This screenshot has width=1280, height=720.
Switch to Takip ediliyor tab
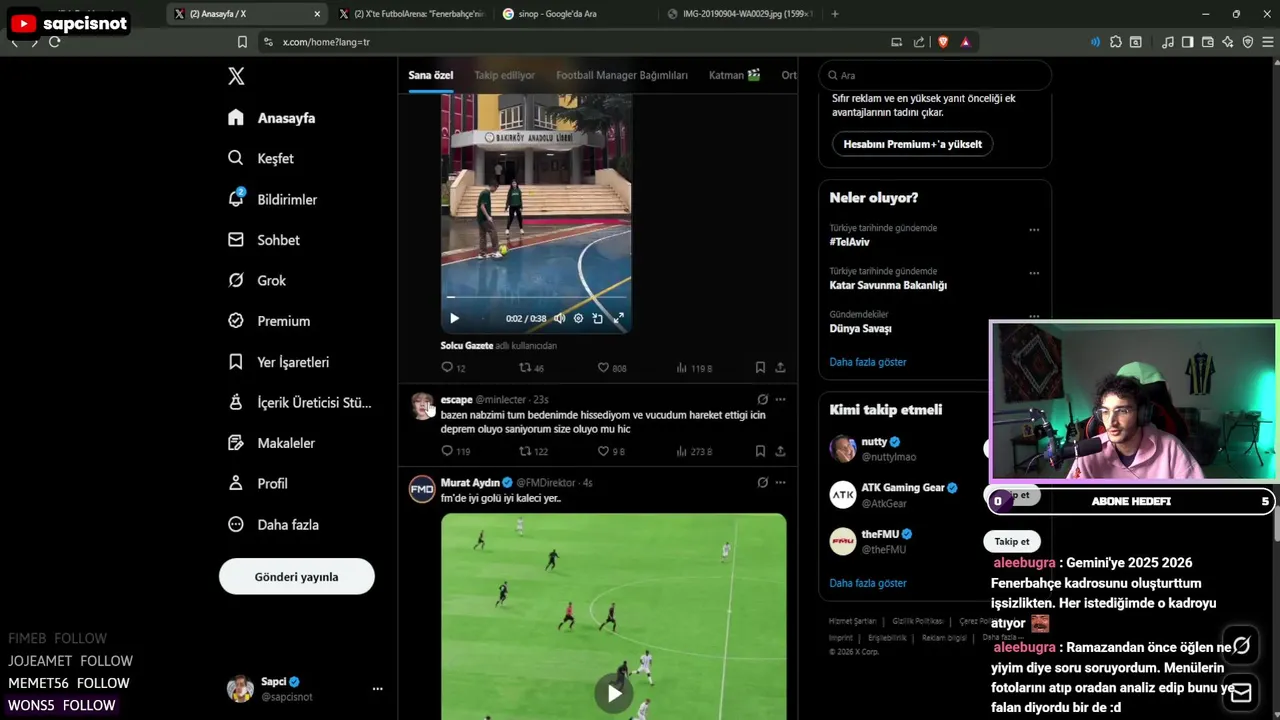coord(504,75)
